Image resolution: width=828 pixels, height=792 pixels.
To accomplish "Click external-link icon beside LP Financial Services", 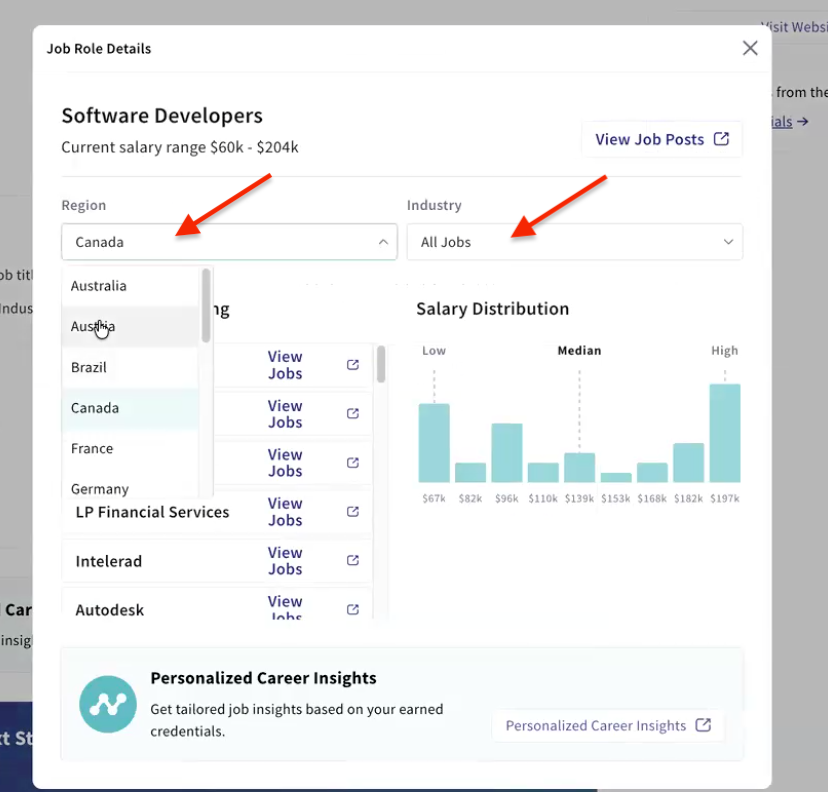I will [x=353, y=512].
